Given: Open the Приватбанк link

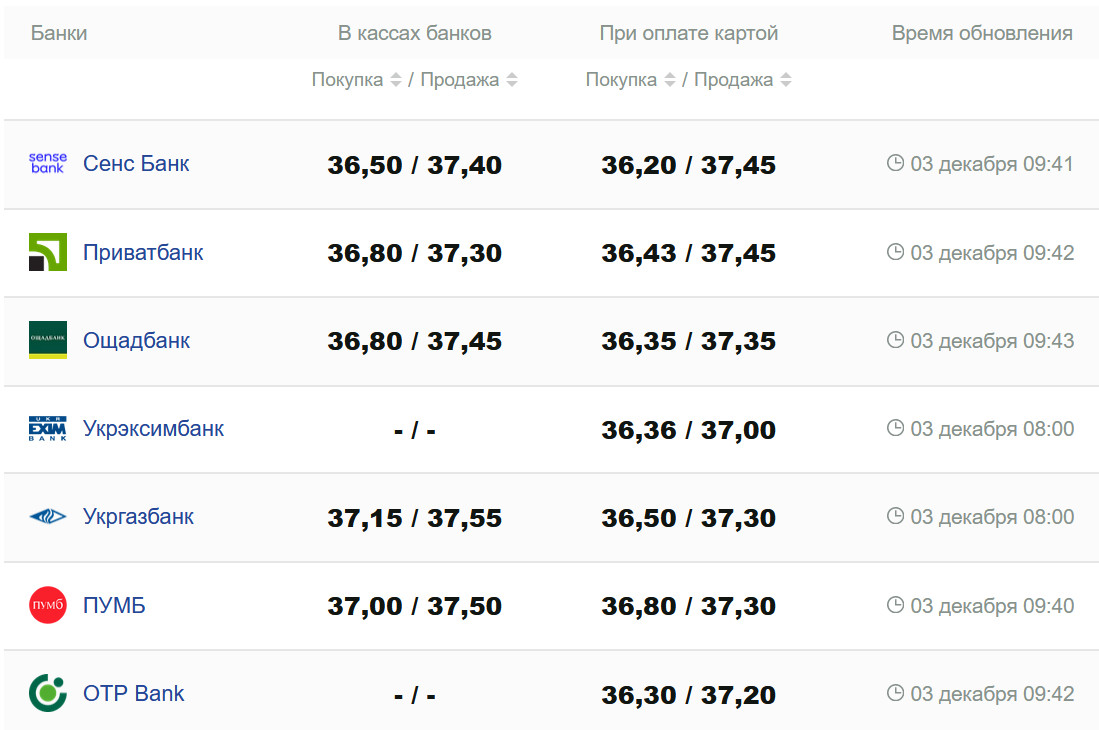Looking at the screenshot, I should (143, 252).
